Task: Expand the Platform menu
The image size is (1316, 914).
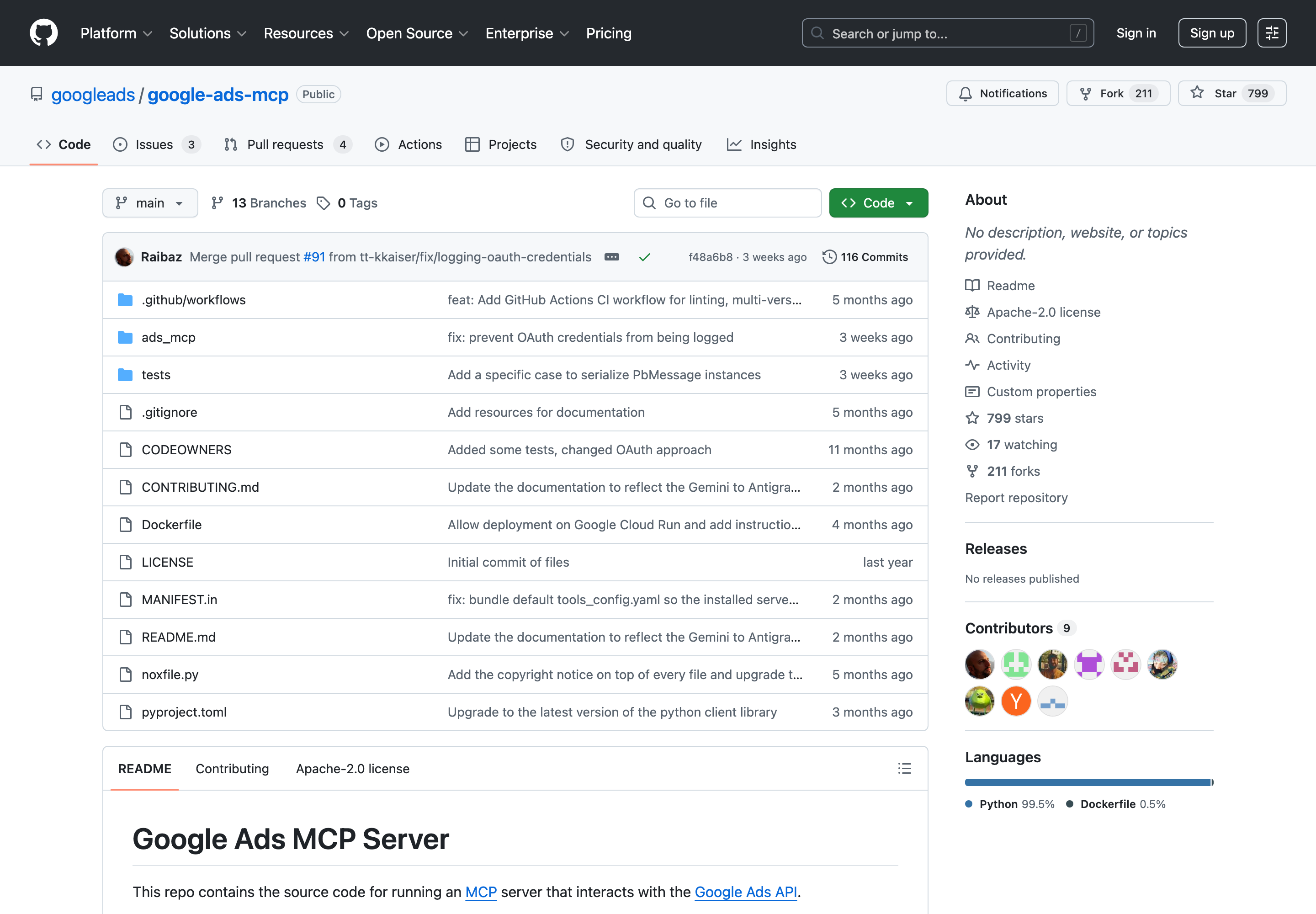Action: (x=116, y=33)
